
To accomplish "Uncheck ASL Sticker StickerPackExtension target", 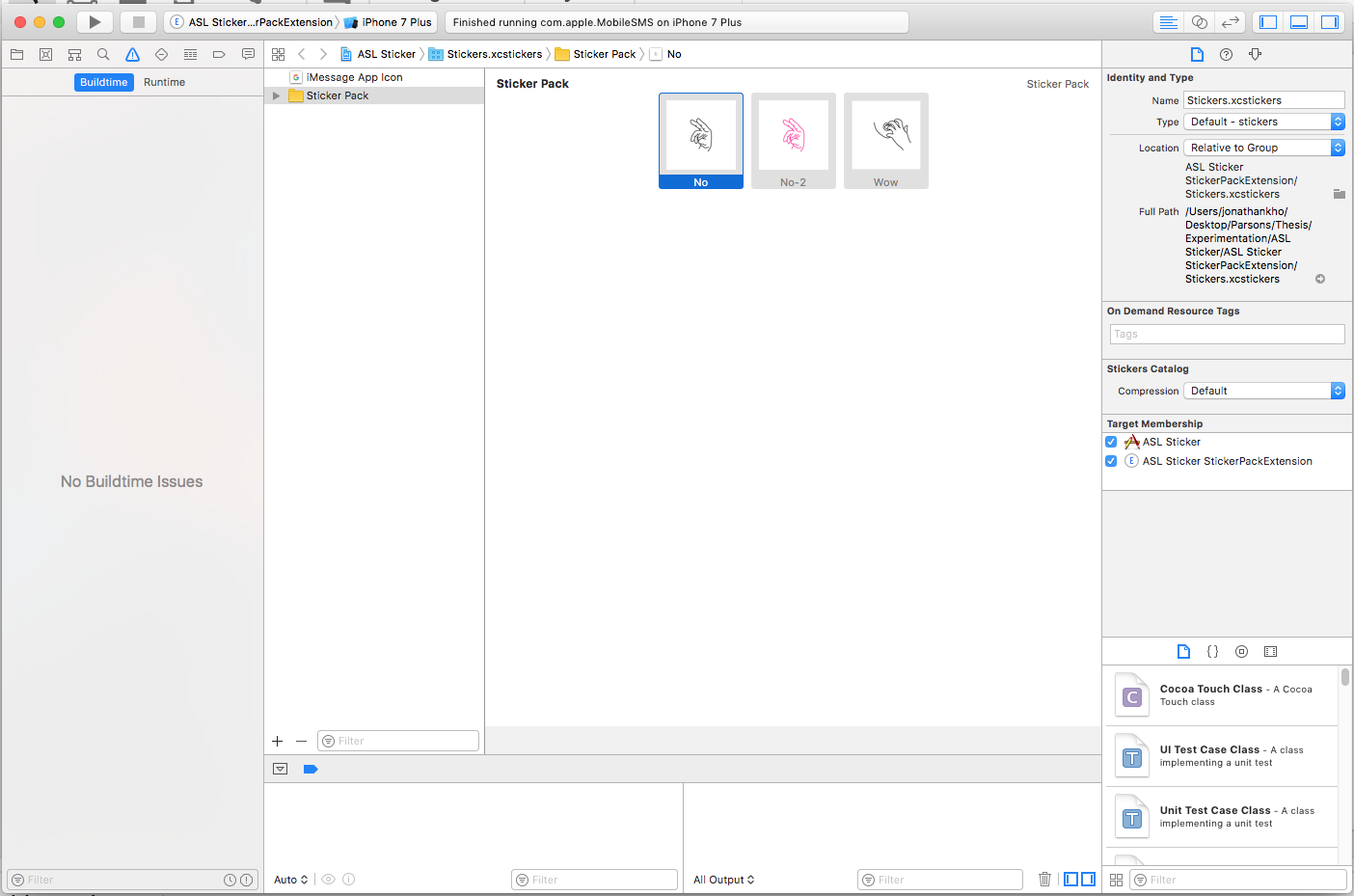I will pos(1111,461).
